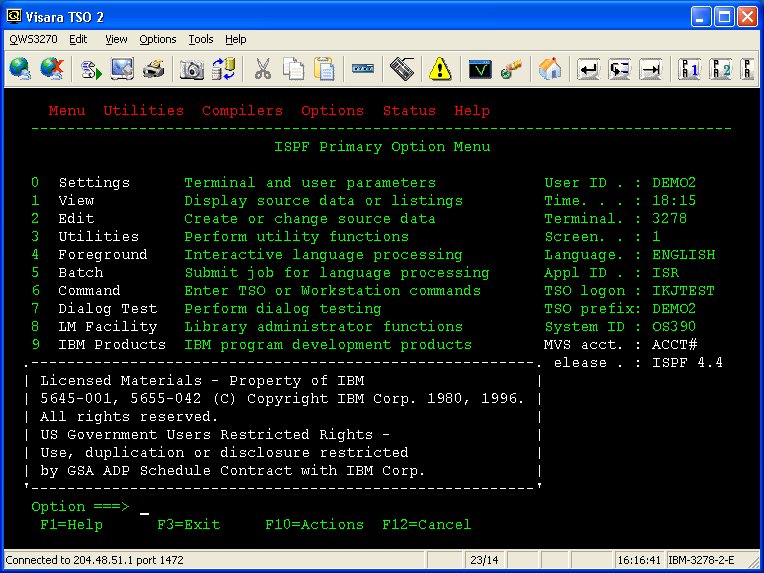Screen dimensions: 764x573
Task: Click the yellow warning triangle icon
Action: click(440, 69)
